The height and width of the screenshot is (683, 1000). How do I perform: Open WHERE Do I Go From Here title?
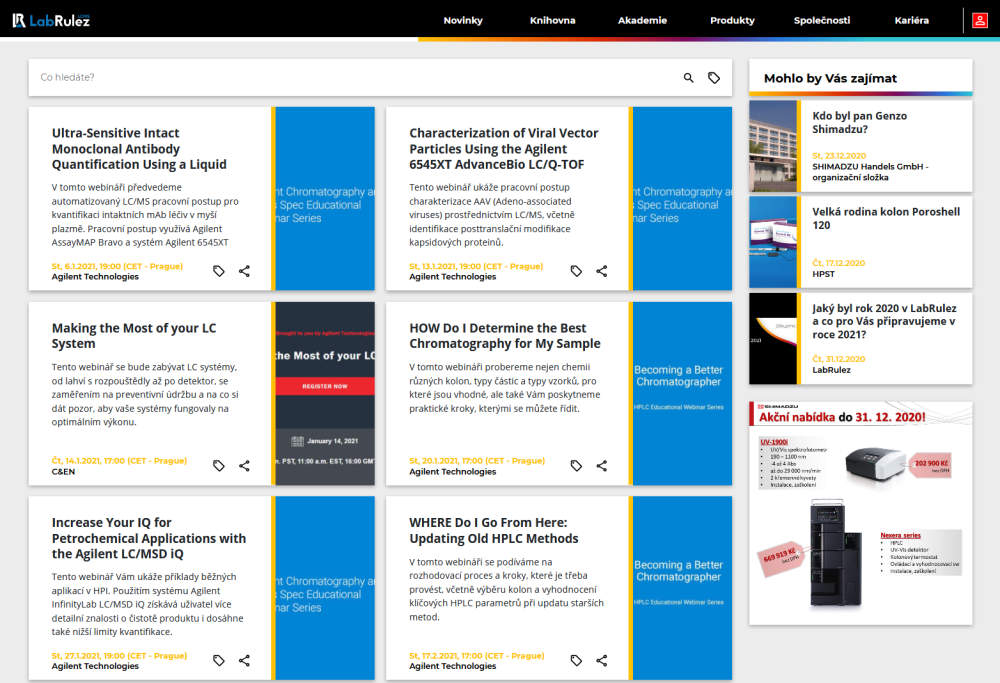[x=494, y=531]
